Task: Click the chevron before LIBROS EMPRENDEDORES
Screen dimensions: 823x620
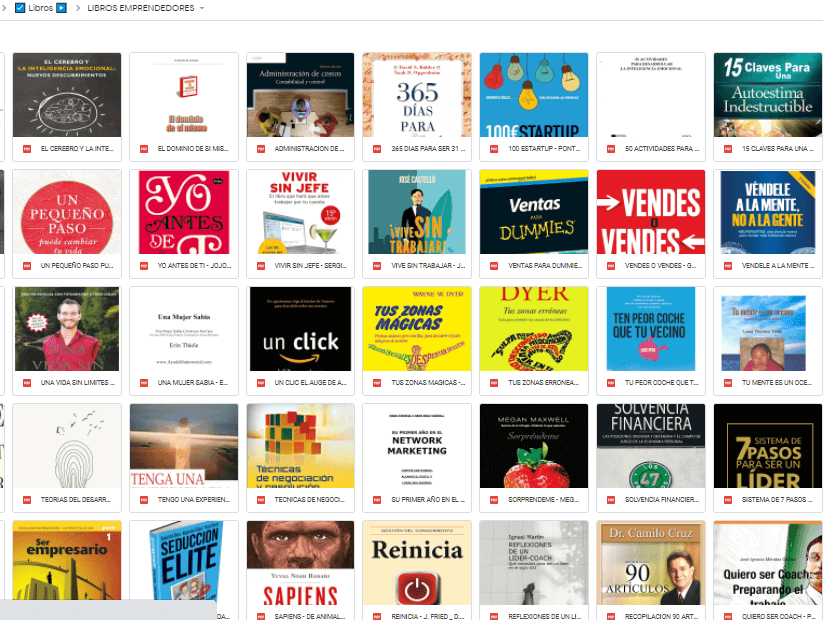Action: [x=78, y=8]
